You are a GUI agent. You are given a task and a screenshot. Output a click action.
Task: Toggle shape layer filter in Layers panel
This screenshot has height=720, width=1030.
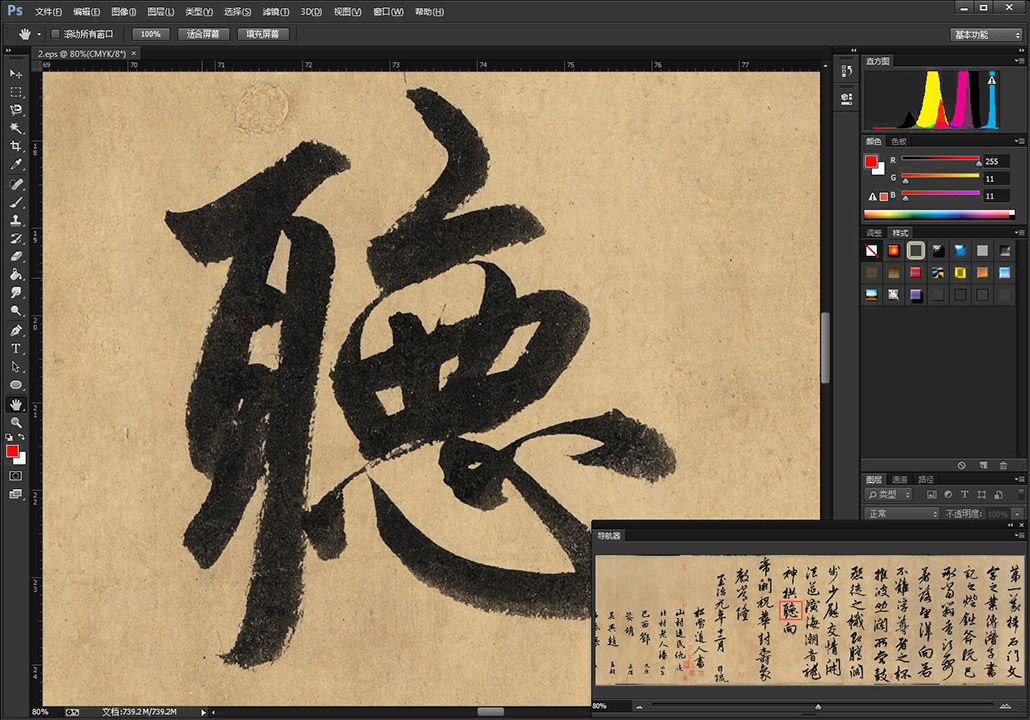click(981, 495)
